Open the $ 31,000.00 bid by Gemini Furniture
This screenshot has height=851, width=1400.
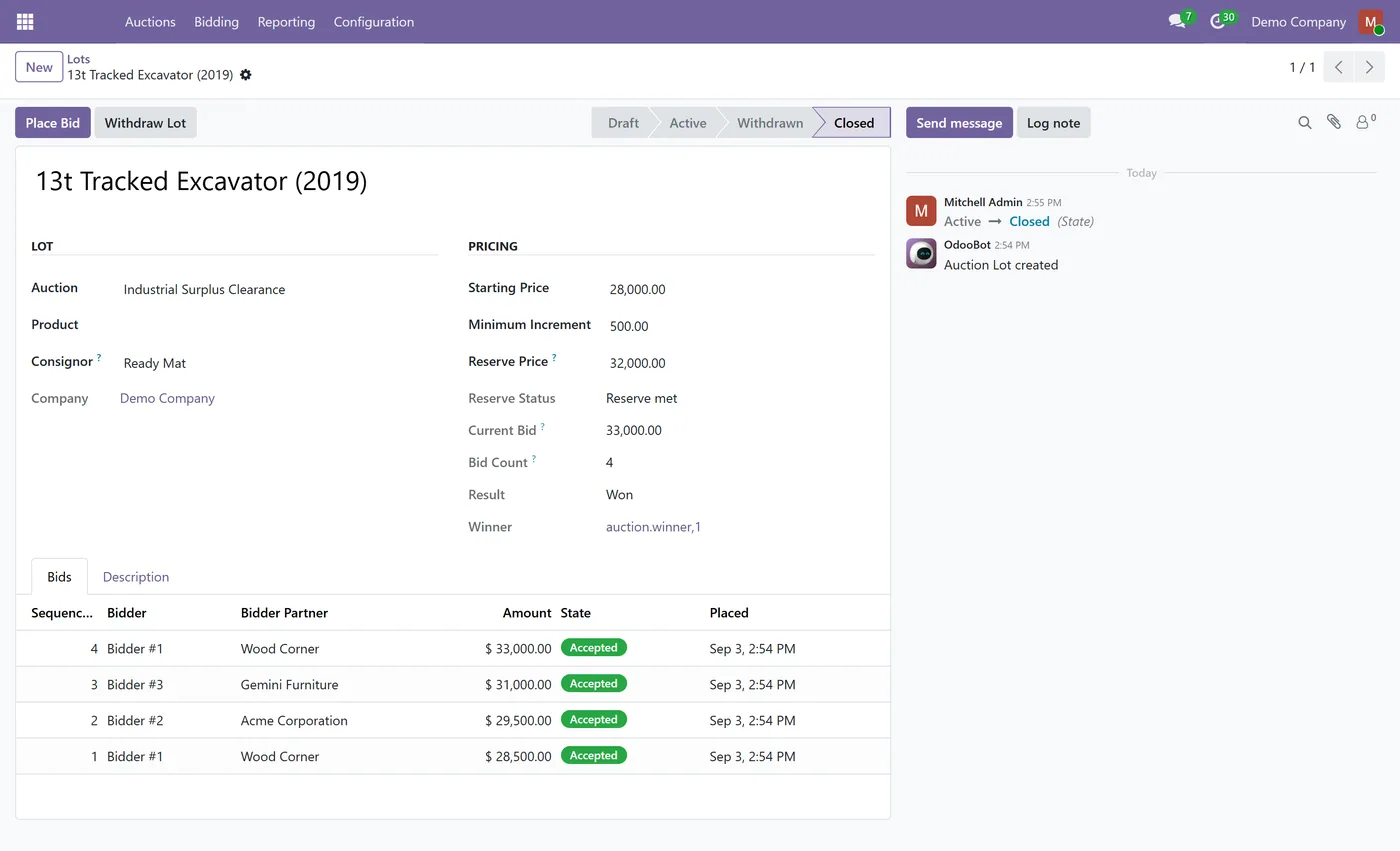[453, 685]
